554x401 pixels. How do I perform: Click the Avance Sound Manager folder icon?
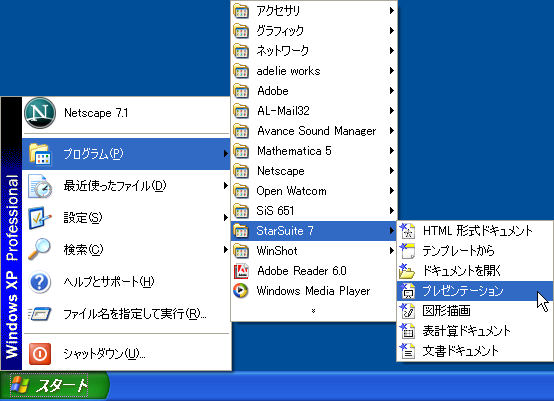coord(241,131)
